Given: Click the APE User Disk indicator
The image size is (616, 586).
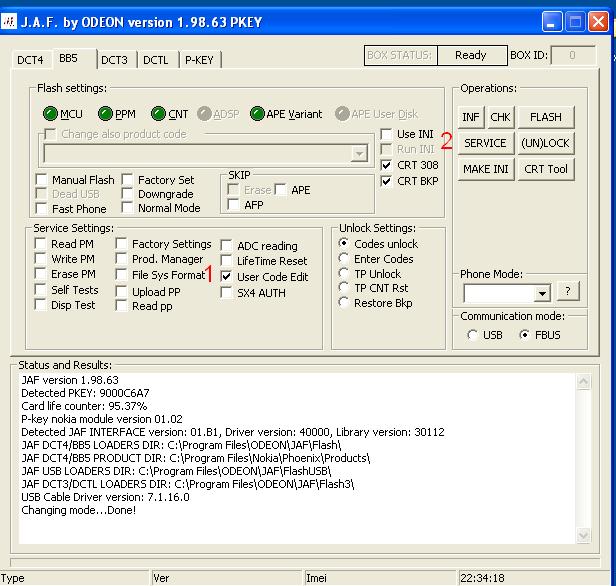Looking at the screenshot, I should (x=342, y=114).
